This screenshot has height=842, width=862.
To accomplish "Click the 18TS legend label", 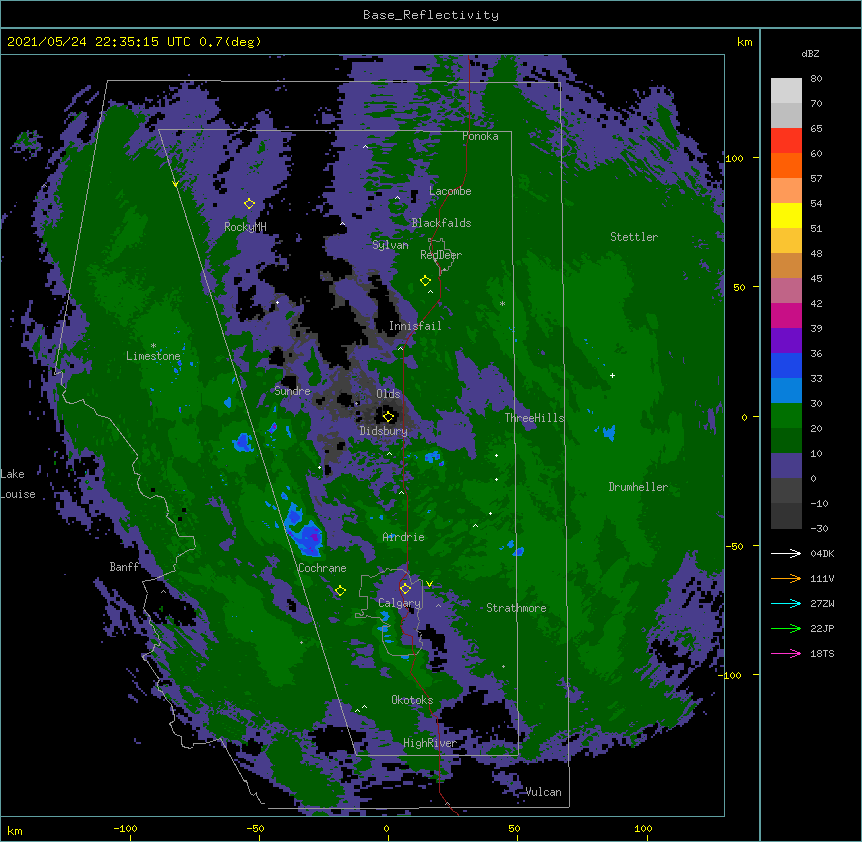I will [x=822, y=653].
